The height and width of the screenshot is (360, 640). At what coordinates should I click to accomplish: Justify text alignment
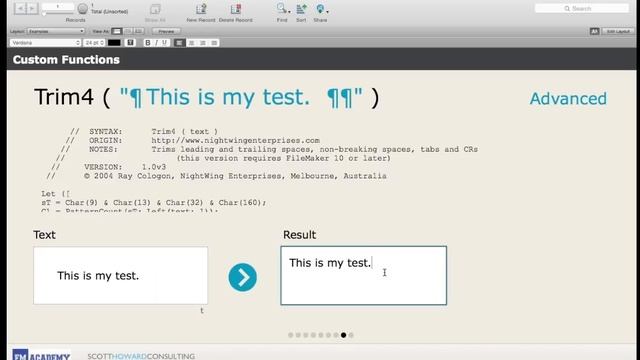(214, 42)
